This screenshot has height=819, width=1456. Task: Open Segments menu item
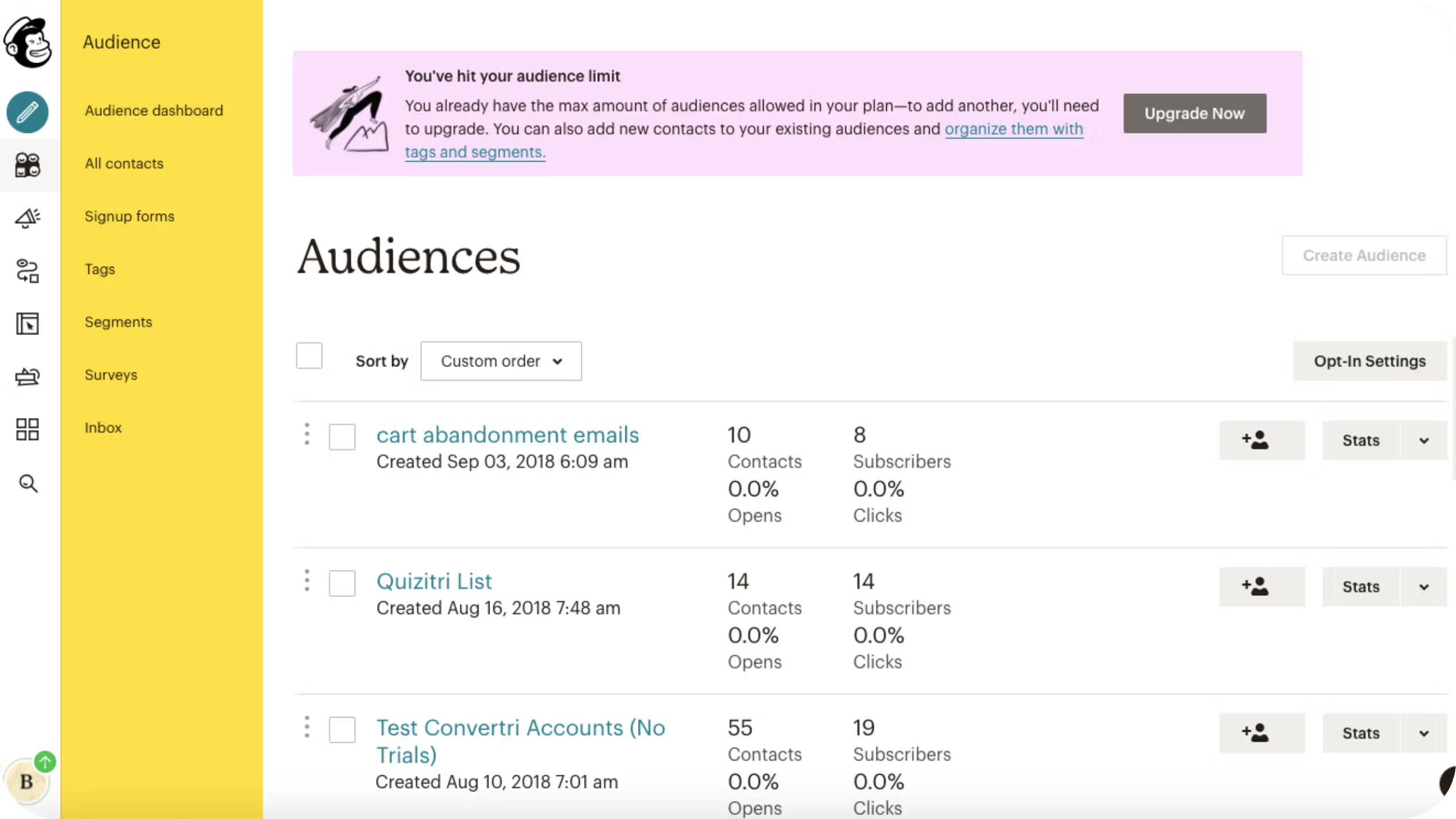click(118, 322)
